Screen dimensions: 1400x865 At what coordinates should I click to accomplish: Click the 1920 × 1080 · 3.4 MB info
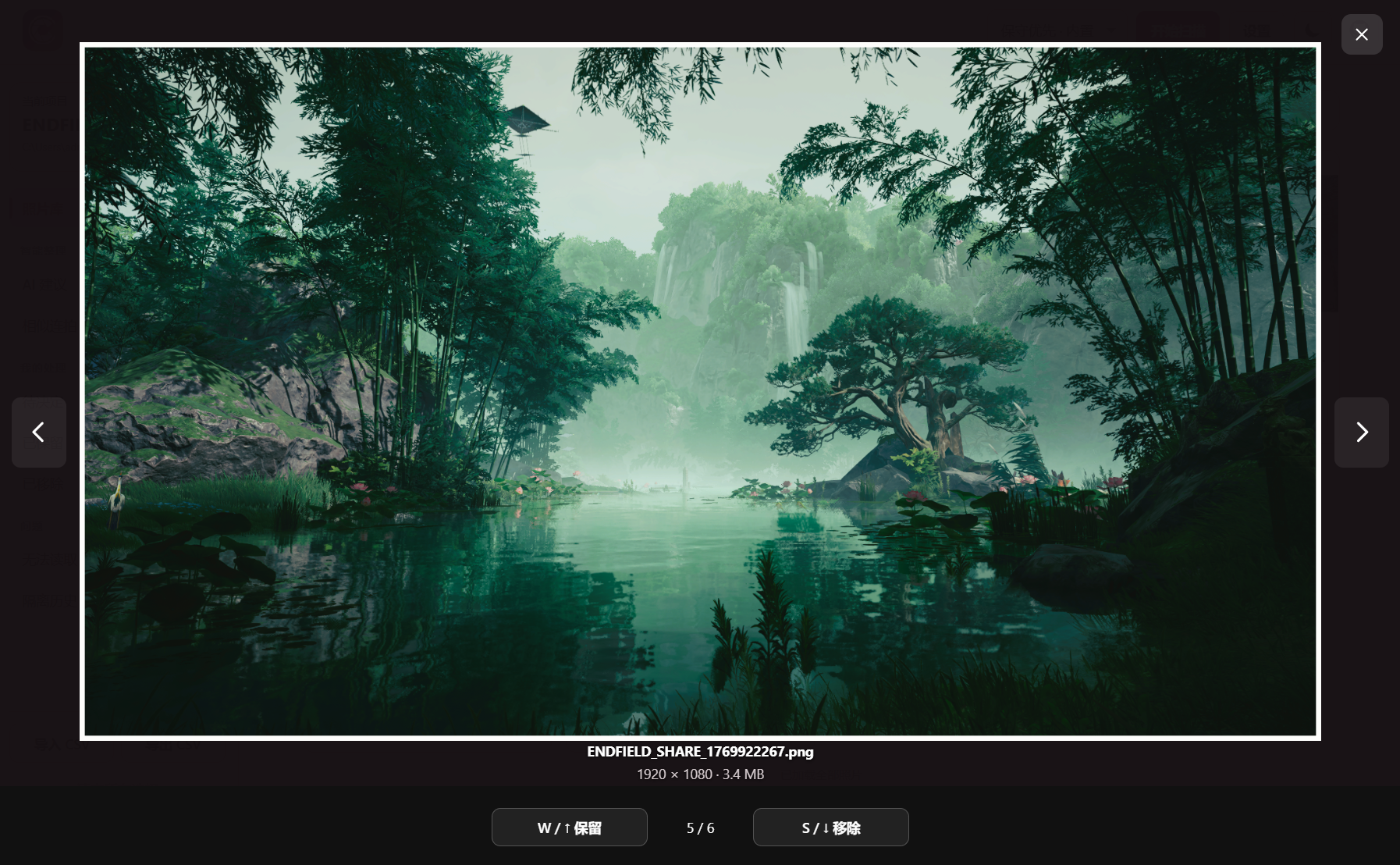coord(700,774)
